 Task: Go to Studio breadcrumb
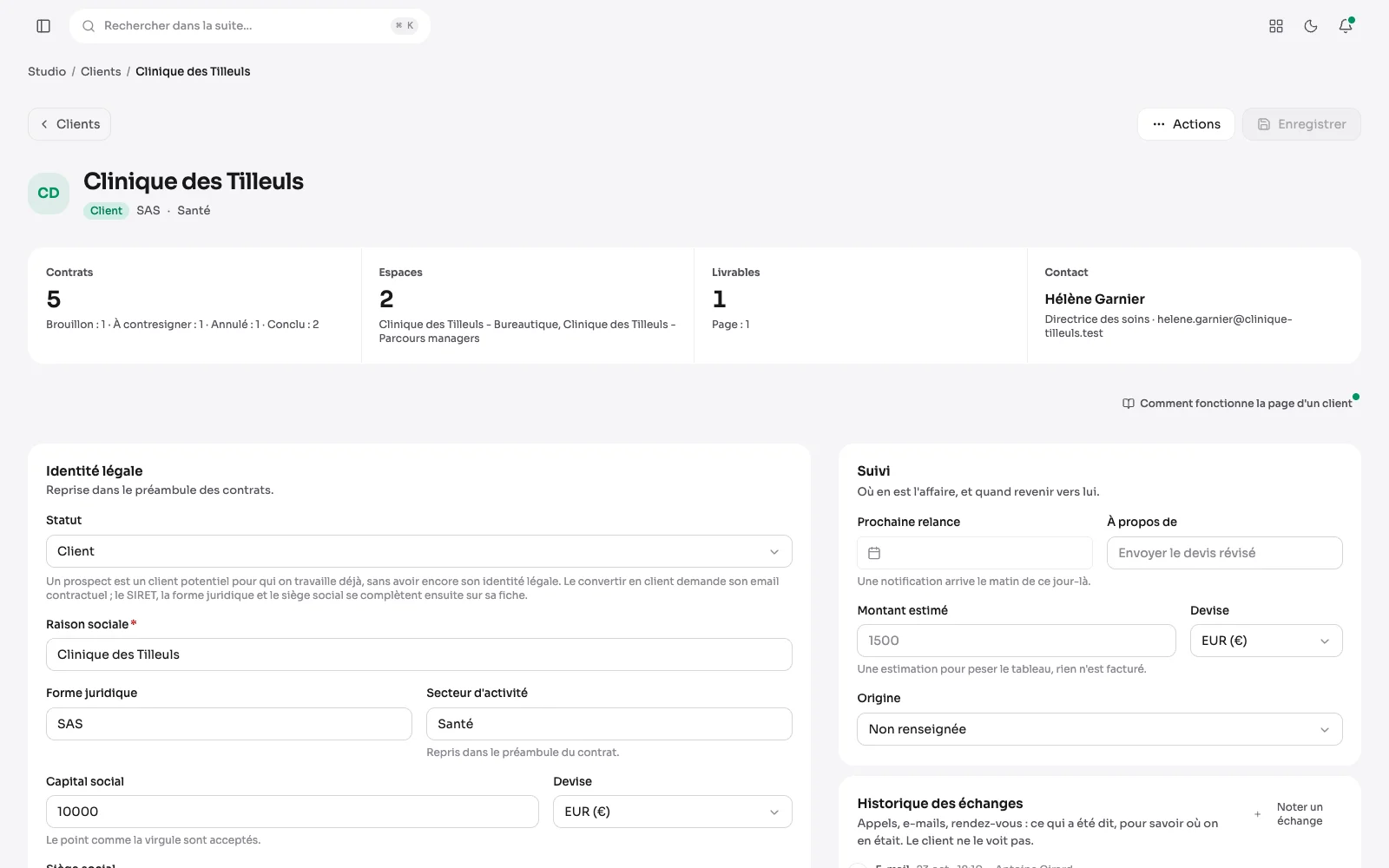[x=47, y=71]
